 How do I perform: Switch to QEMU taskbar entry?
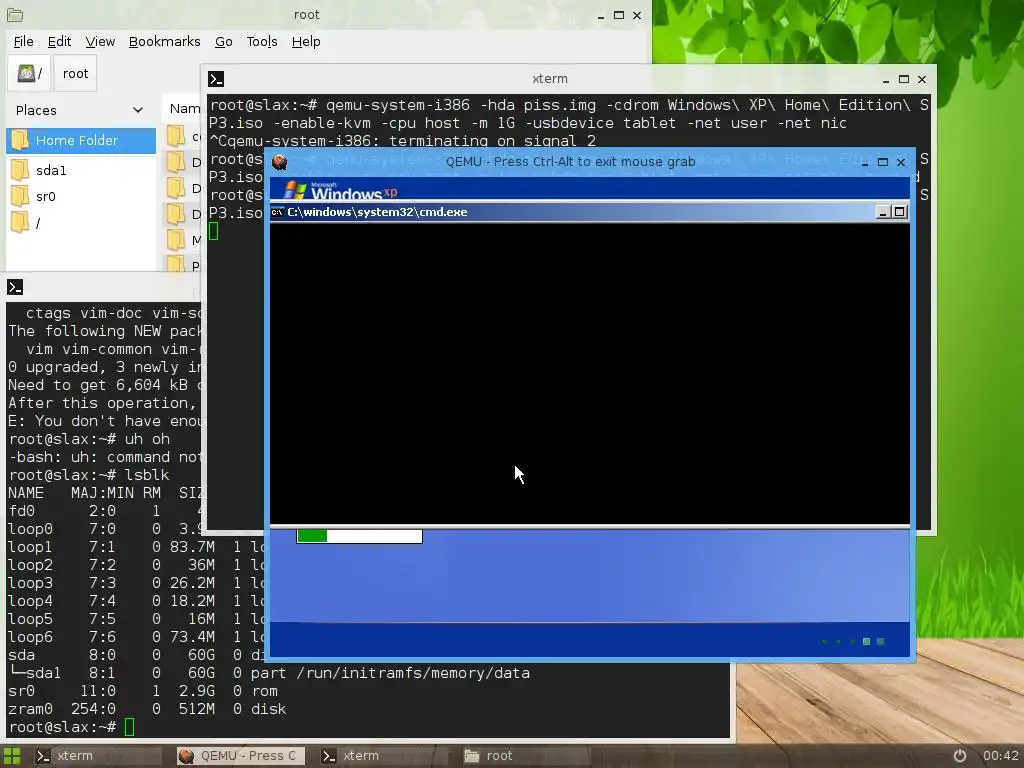[240, 756]
